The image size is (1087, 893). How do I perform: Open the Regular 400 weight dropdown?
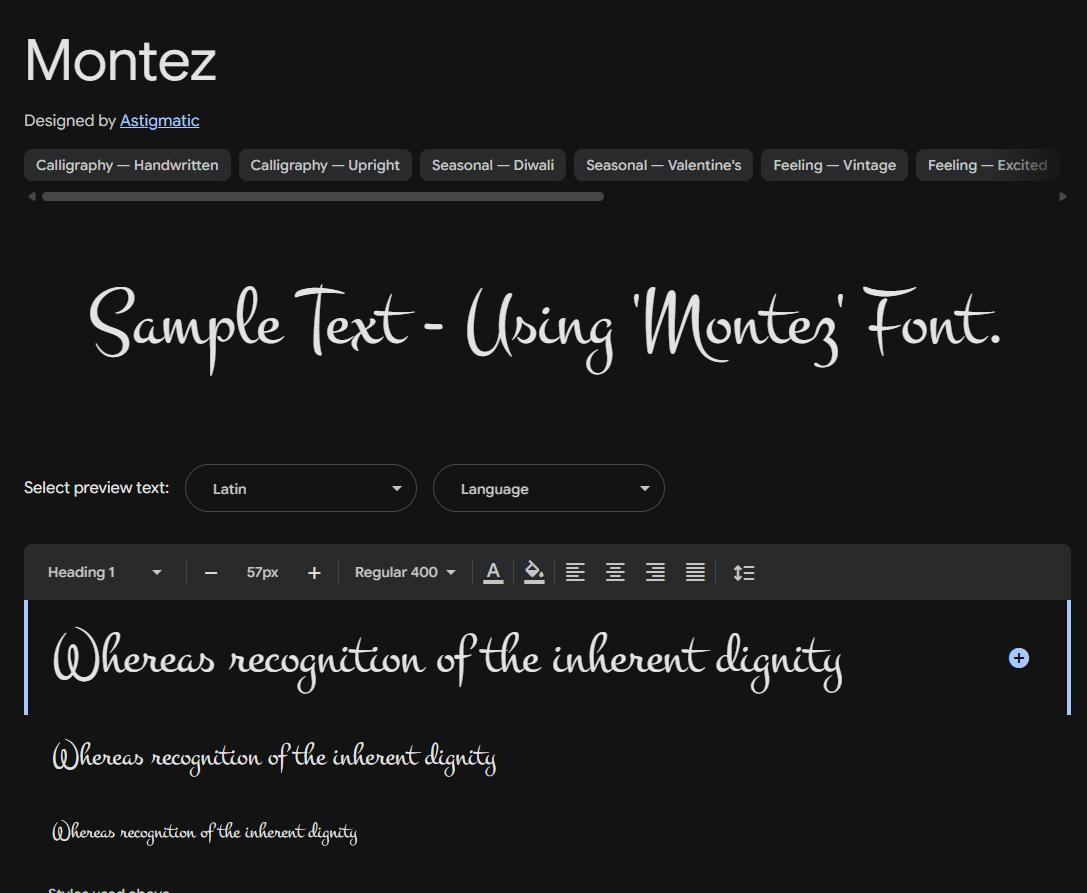click(x=405, y=573)
